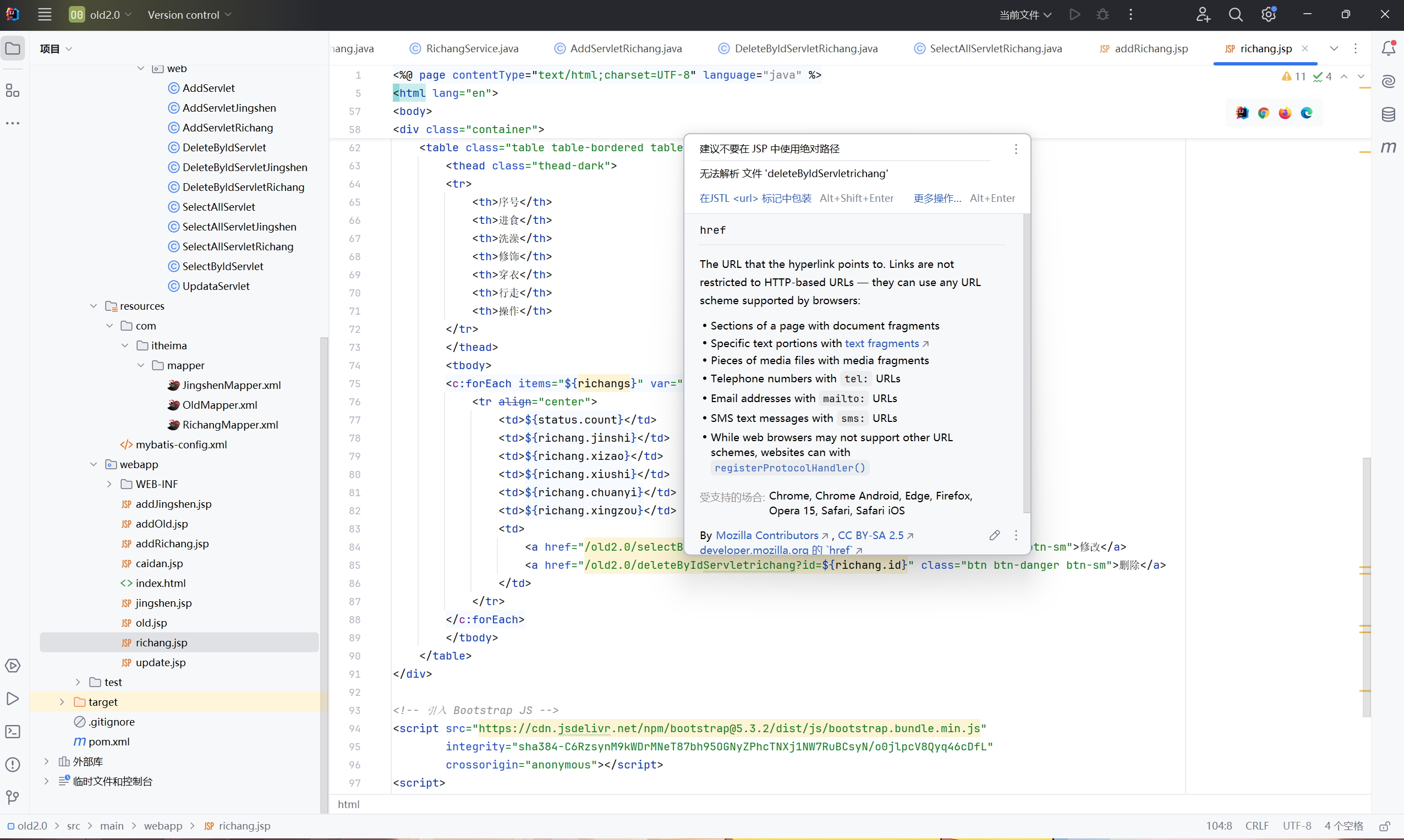Open the Structure tool window icon
The image size is (1404, 840).
tap(13, 91)
